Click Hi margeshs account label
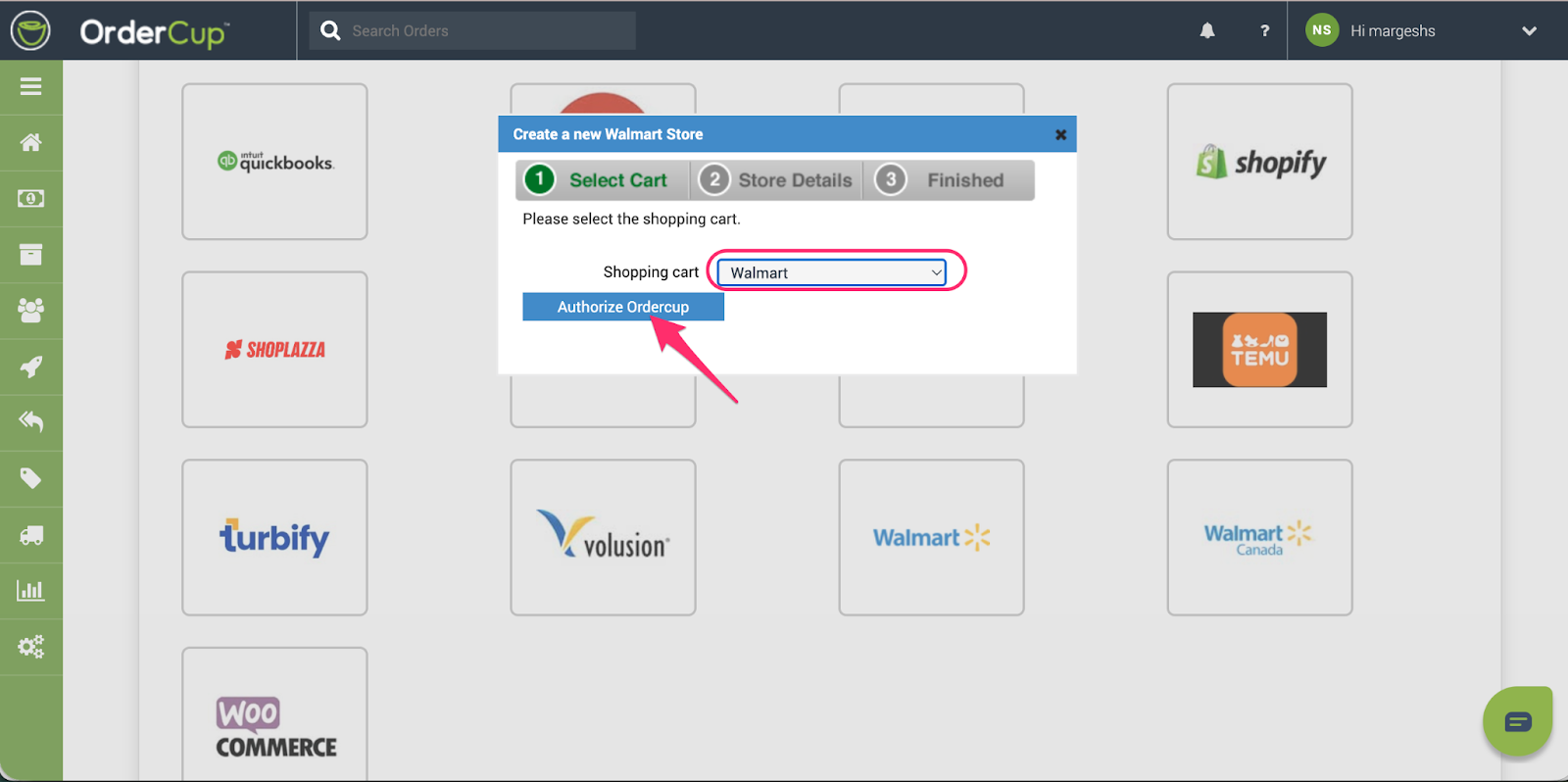Screen dimensions: 1568x782 coord(1393,31)
